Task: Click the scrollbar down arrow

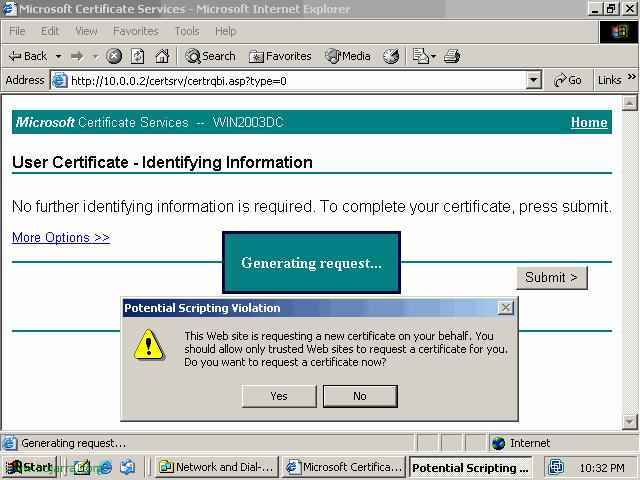Action: click(x=629, y=421)
